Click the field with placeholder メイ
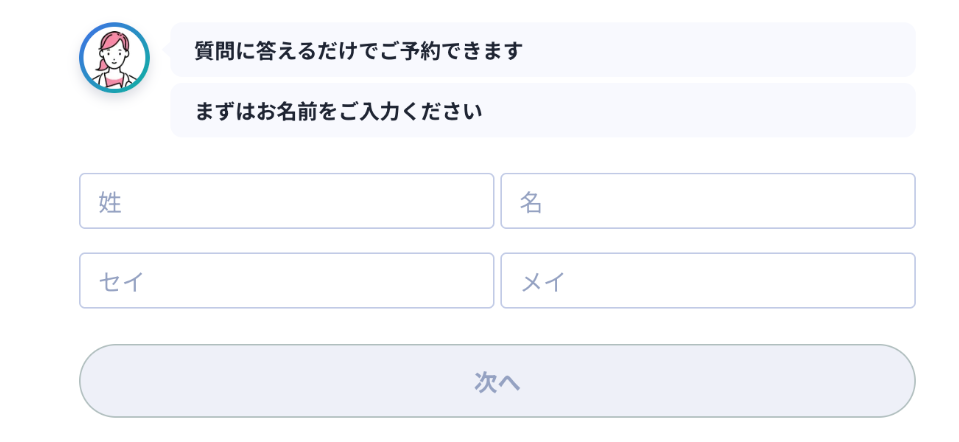The image size is (959, 442). point(707,281)
